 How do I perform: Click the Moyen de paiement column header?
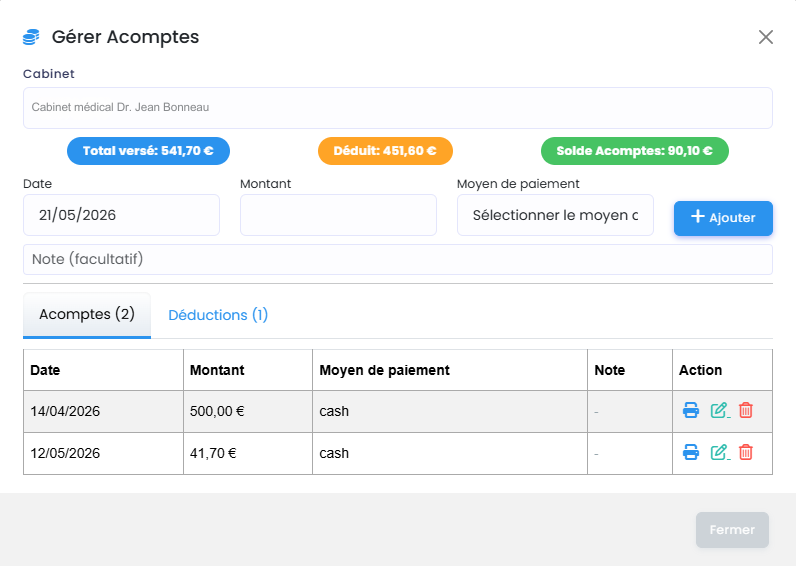tap(450, 370)
